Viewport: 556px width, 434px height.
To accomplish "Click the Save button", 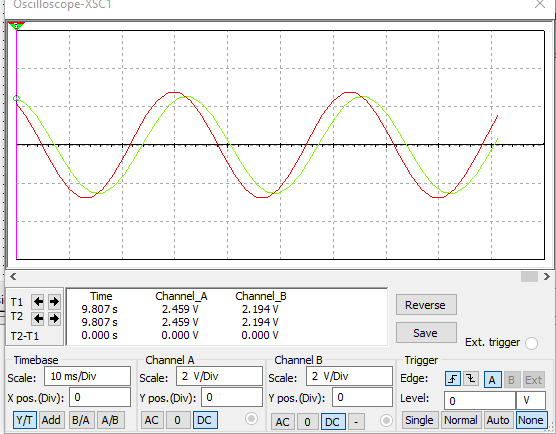I will tap(426, 333).
